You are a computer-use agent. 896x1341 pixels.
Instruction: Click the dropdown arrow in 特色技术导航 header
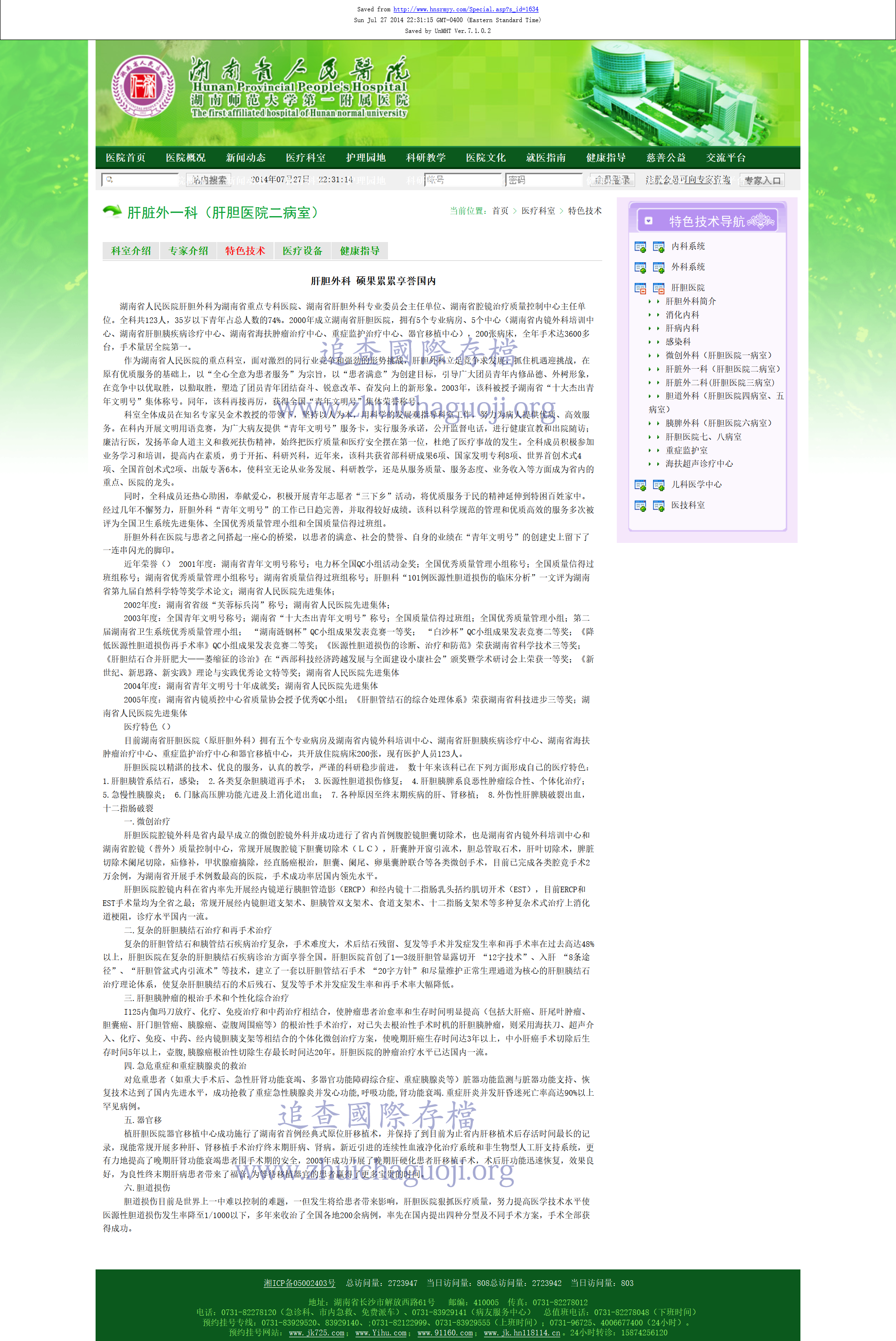[x=648, y=220]
